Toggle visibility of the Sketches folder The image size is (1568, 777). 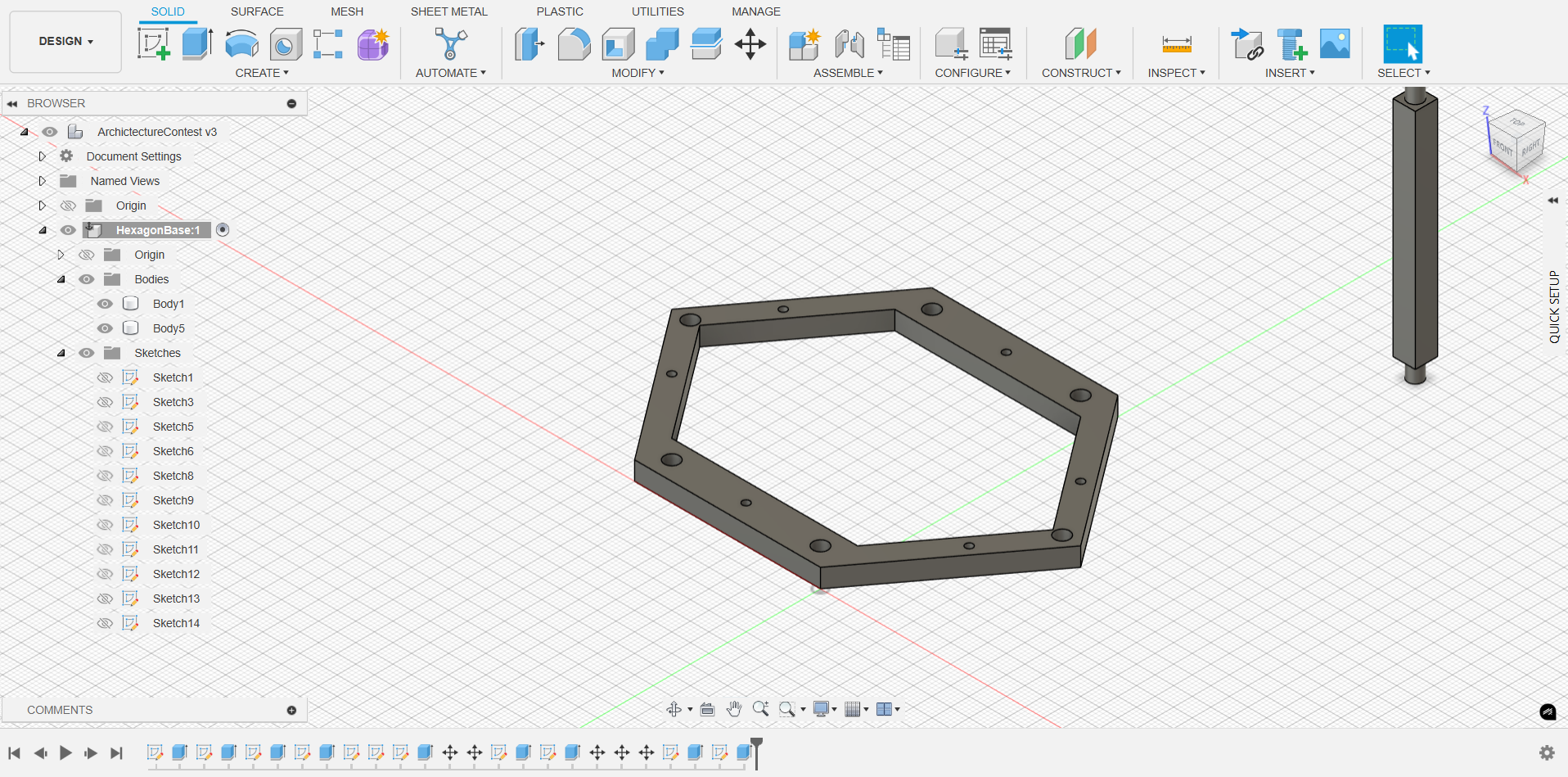(87, 353)
